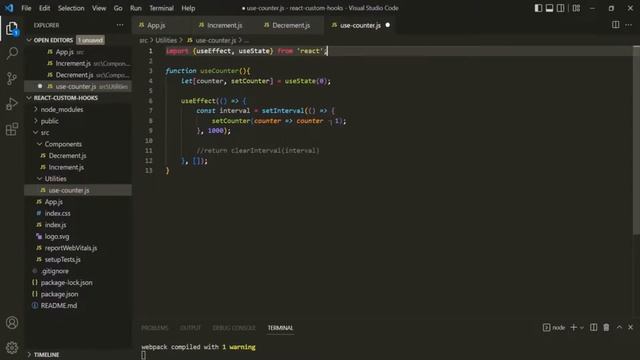Collapse the REACT-CUSTOM-HOOKS folder section
Image resolution: width=640 pixels, height=360 pixels.
pyautogui.click(x=78, y=98)
